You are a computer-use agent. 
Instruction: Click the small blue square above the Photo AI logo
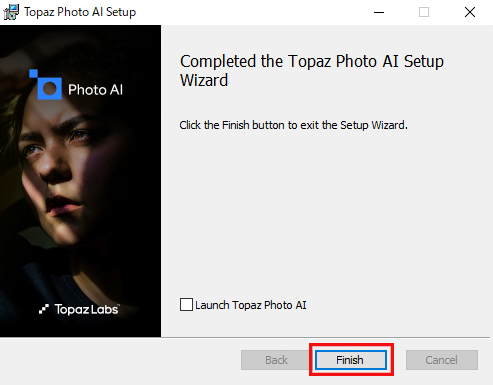point(33,73)
